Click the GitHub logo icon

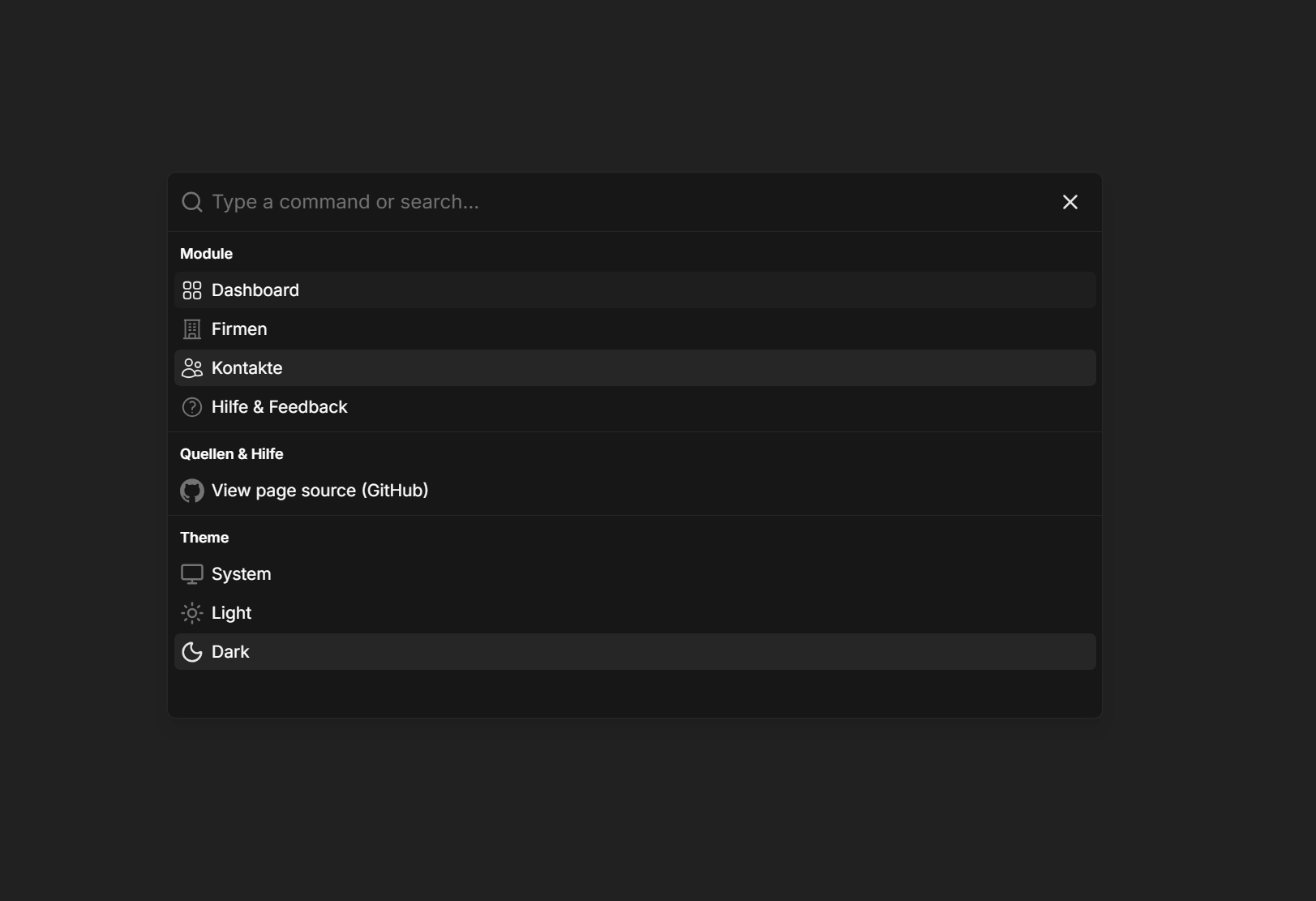pos(191,490)
